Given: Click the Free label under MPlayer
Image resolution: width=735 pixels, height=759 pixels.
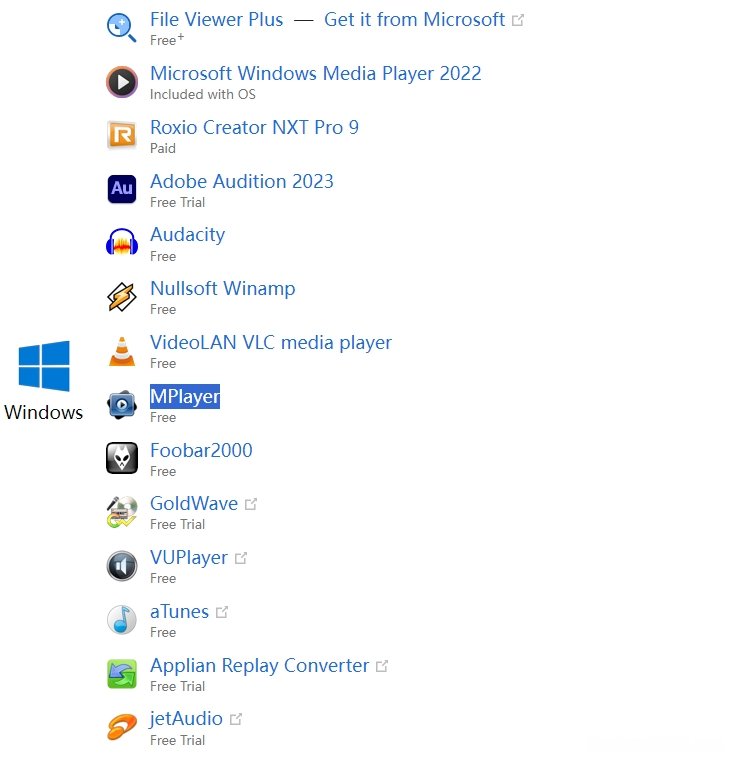Looking at the screenshot, I should pos(163,418).
